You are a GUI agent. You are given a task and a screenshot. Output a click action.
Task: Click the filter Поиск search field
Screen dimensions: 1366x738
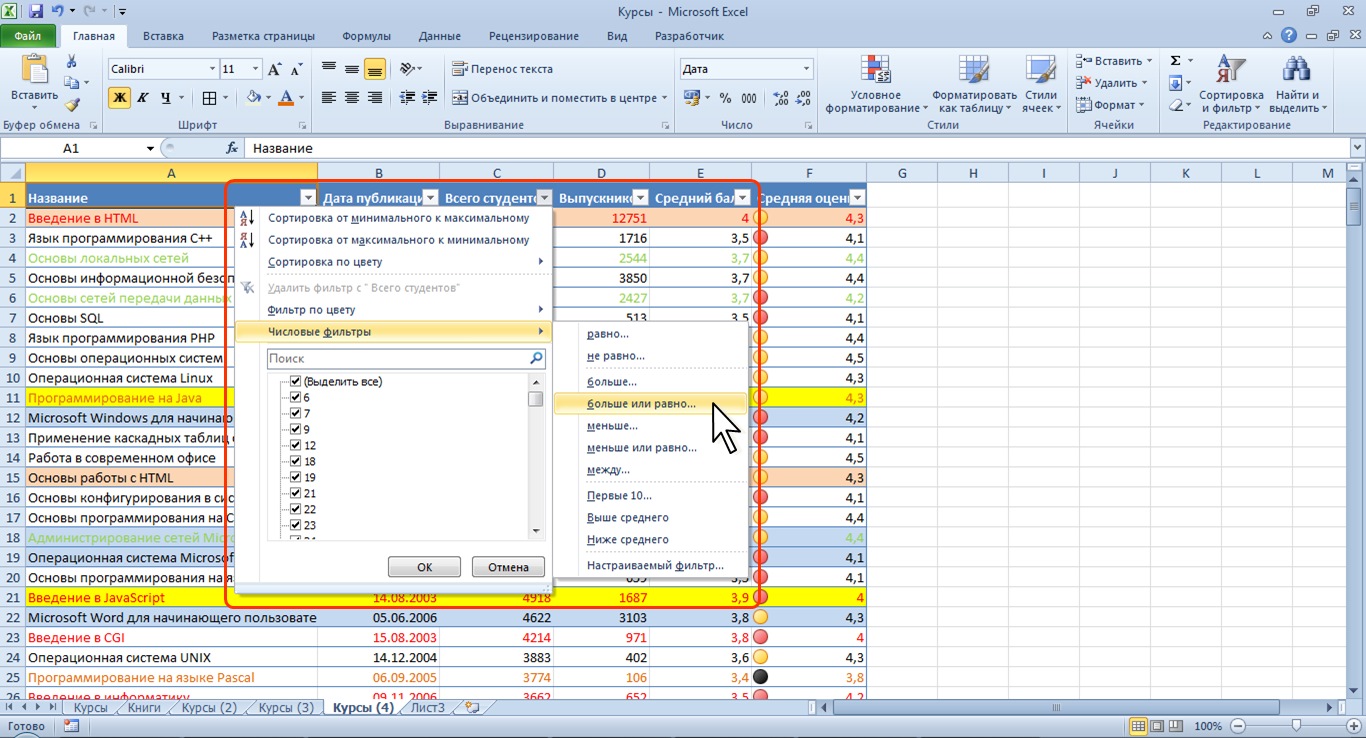[406, 358]
